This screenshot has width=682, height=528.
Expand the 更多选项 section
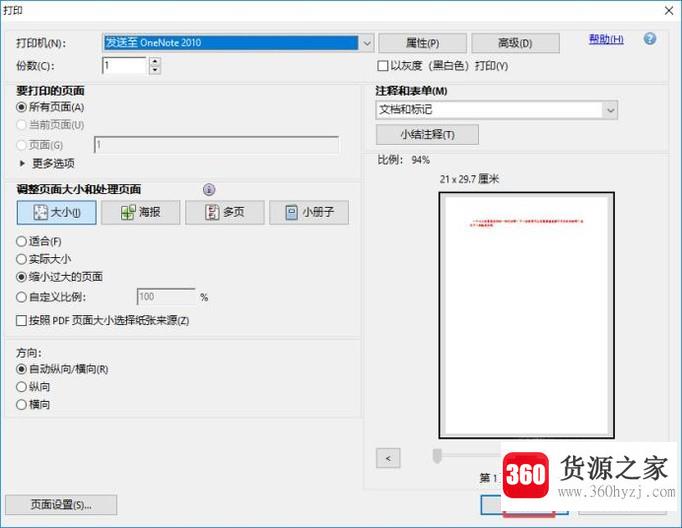(47, 164)
